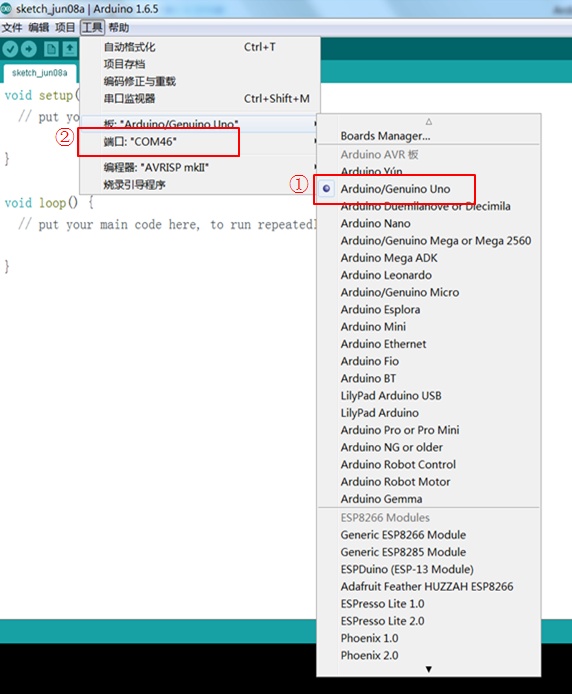Open Boards Manager...

(x=429, y=136)
